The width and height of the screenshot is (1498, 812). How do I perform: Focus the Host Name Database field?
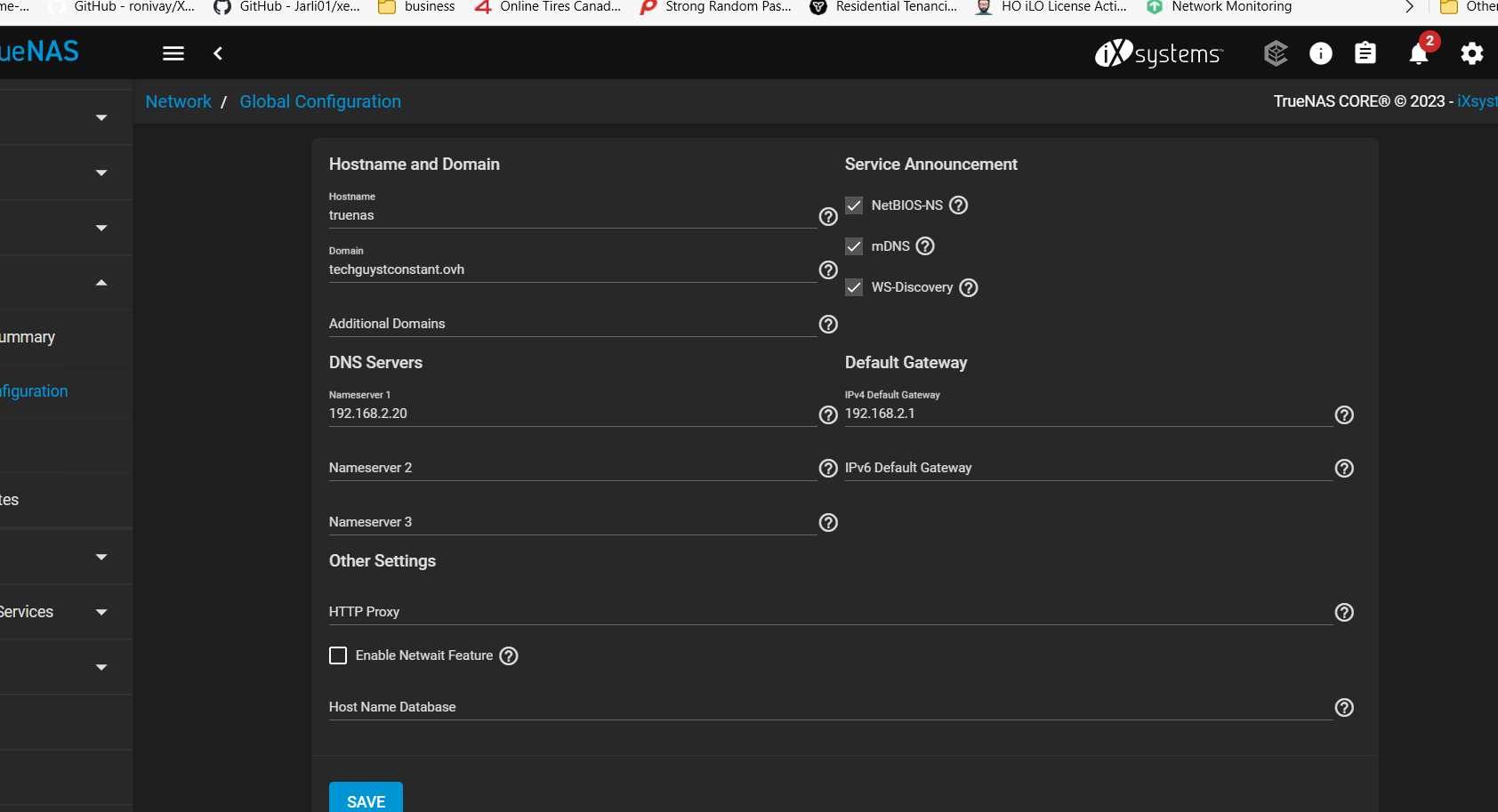pyautogui.click(x=831, y=707)
